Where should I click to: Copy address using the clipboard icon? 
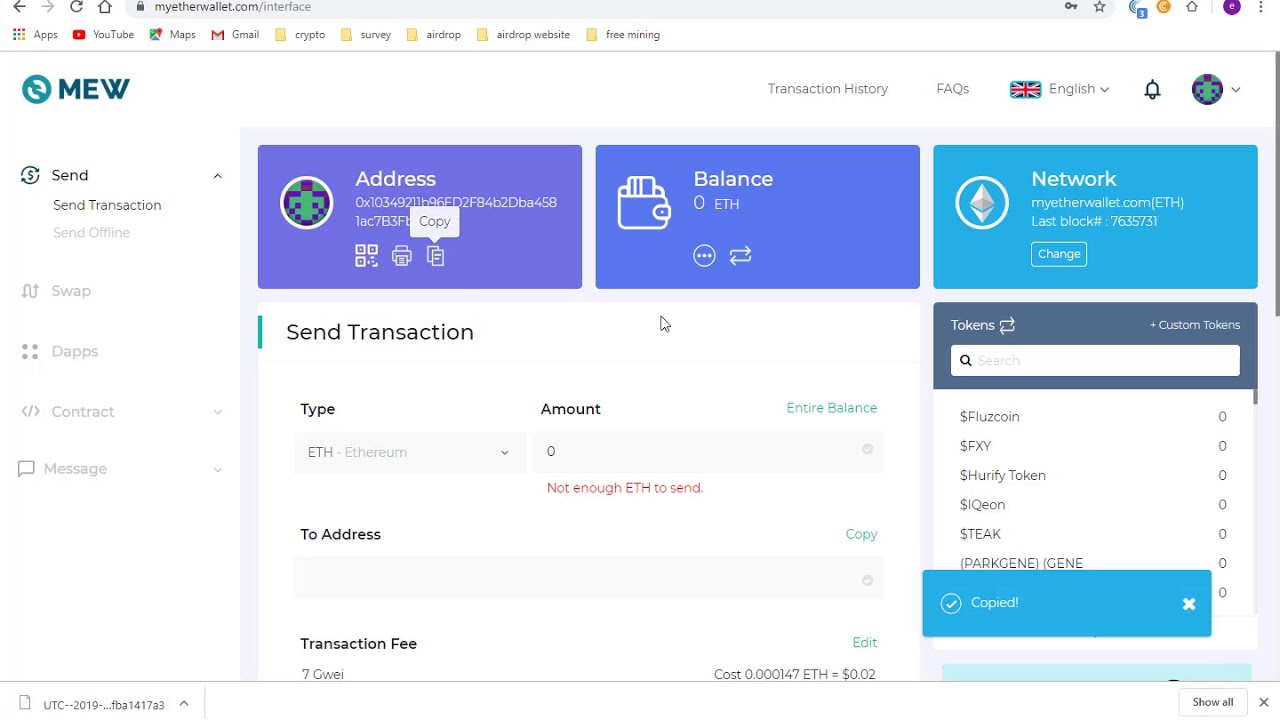[435, 256]
